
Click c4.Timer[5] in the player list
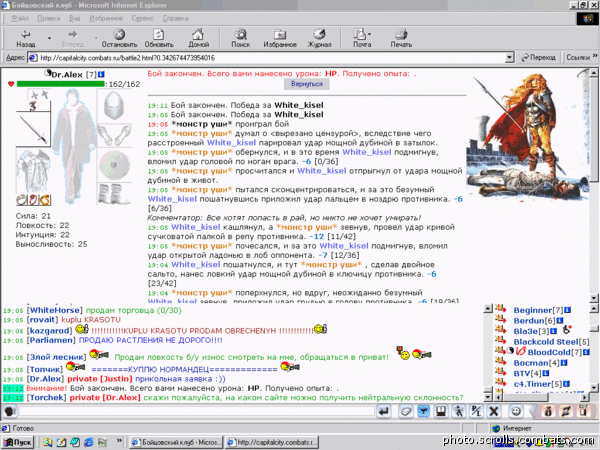pyautogui.click(x=538, y=384)
